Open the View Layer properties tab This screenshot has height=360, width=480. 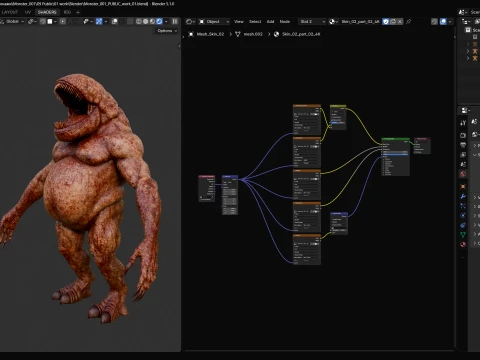(x=463, y=155)
